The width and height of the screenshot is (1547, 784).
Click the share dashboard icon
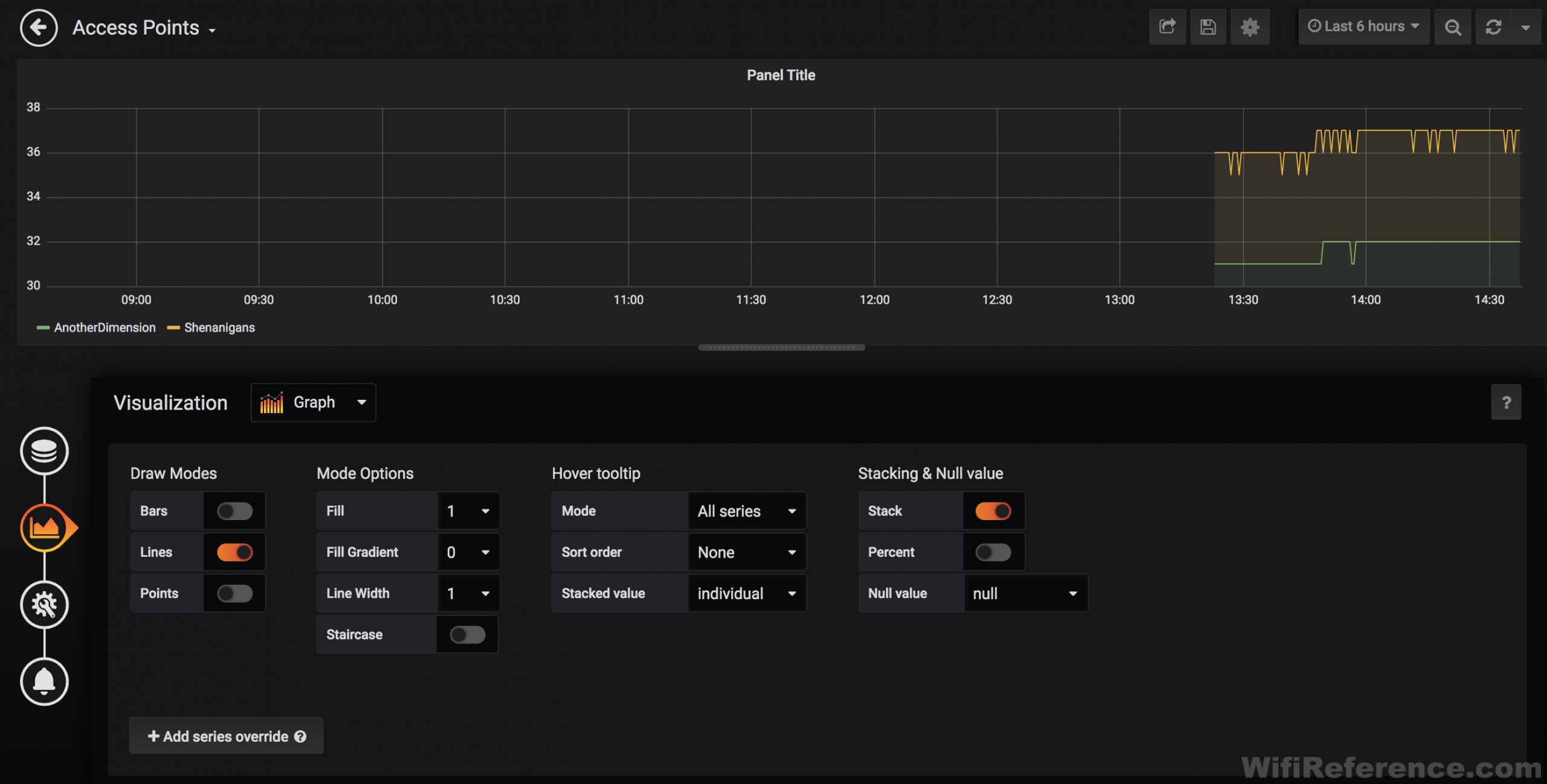coord(1167,27)
